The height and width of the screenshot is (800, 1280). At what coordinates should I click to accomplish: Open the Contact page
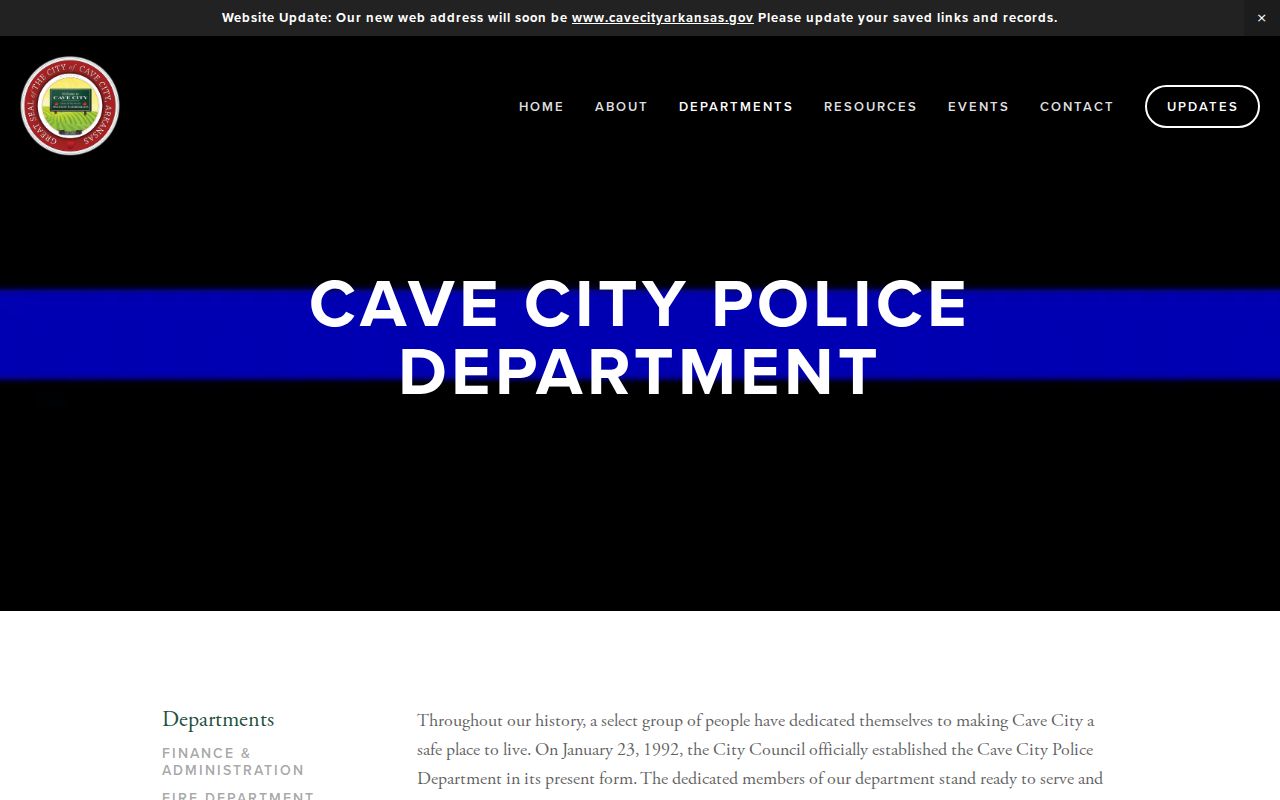[1076, 106]
